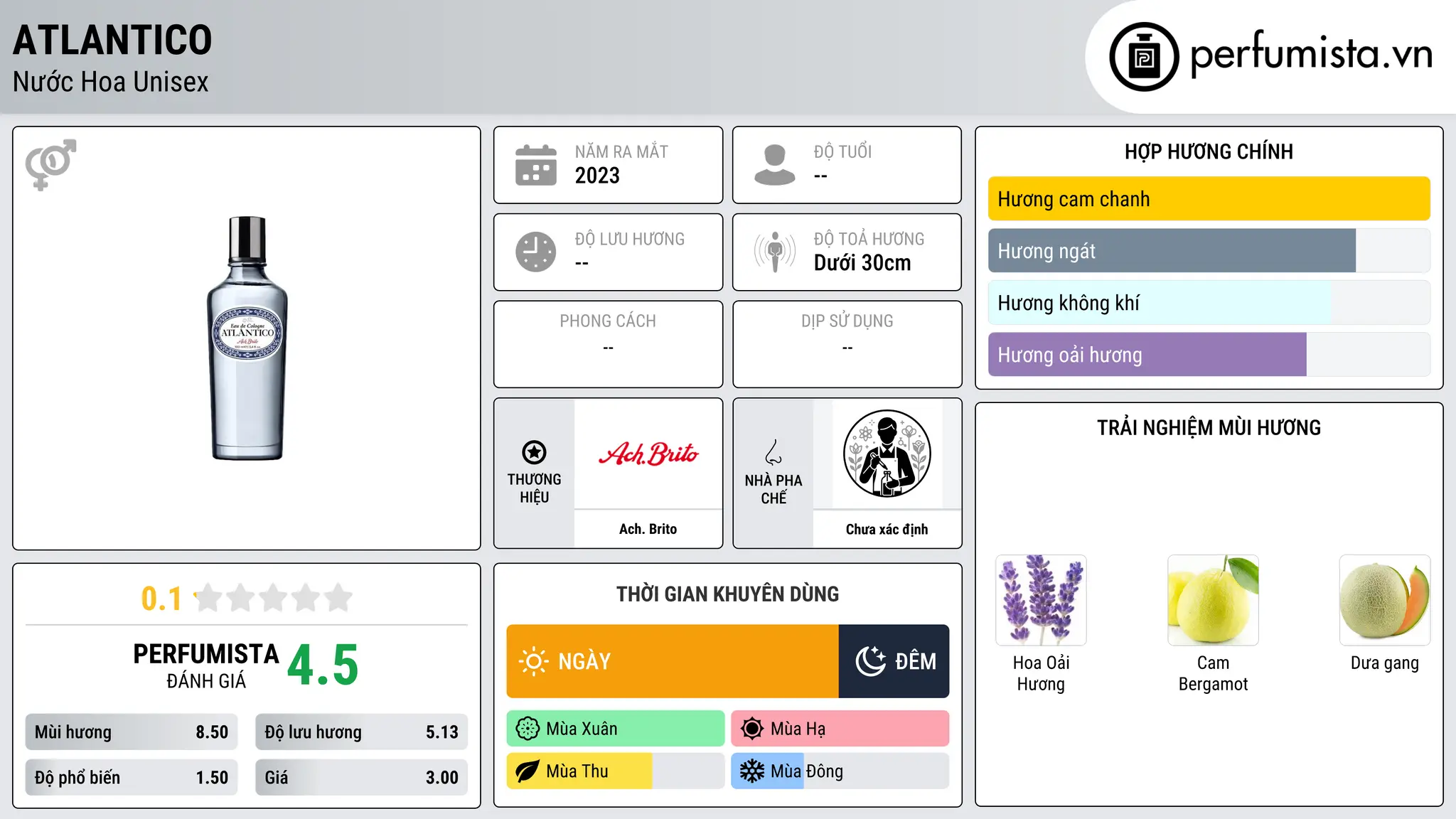Click the flower icon beside Mùa Xuân
The width and height of the screenshot is (1456, 819).
[x=528, y=729]
